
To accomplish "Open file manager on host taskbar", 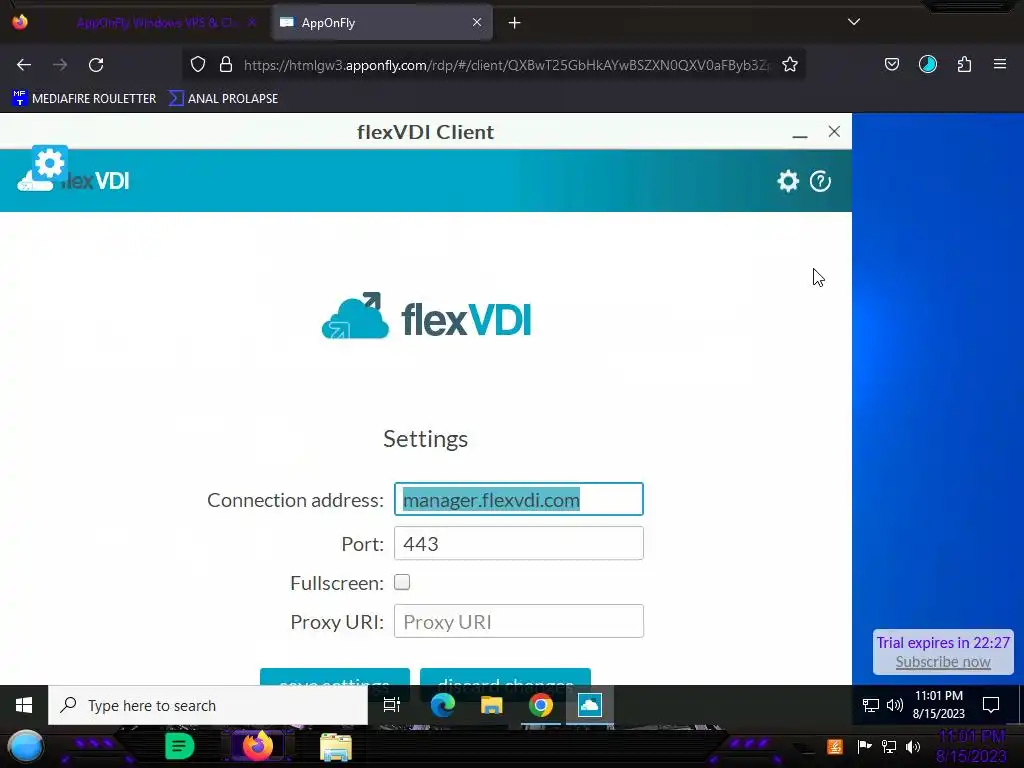I will click(336, 747).
